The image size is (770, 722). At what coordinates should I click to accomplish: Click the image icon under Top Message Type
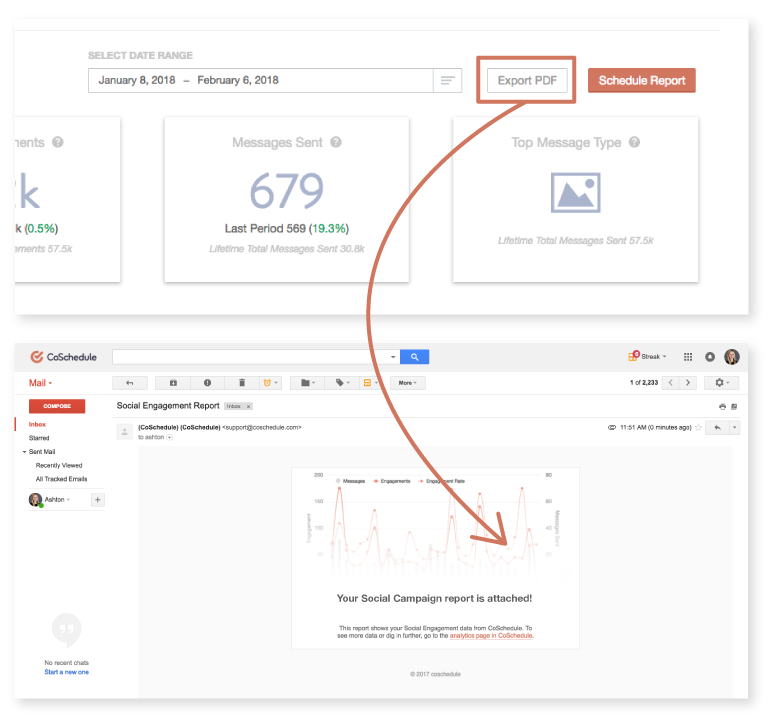[576, 193]
